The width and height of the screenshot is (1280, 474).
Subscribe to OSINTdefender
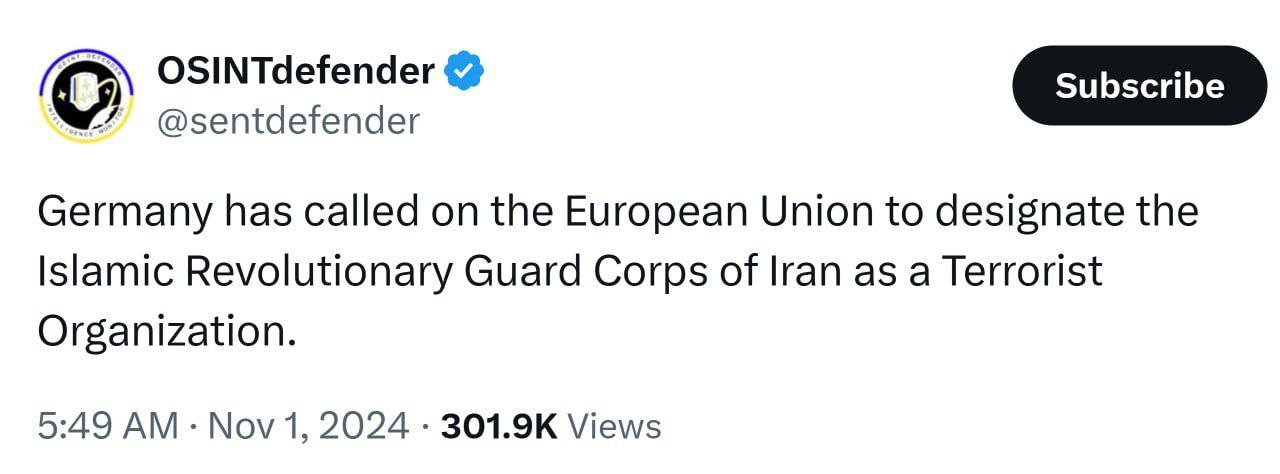pyautogui.click(x=1140, y=85)
